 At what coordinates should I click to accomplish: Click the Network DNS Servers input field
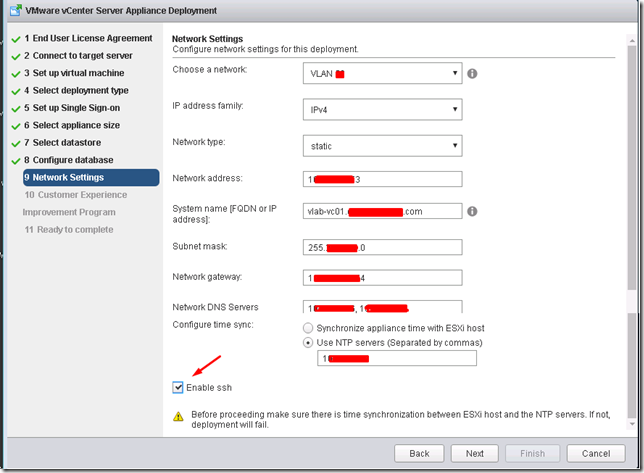[x=382, y=307]
